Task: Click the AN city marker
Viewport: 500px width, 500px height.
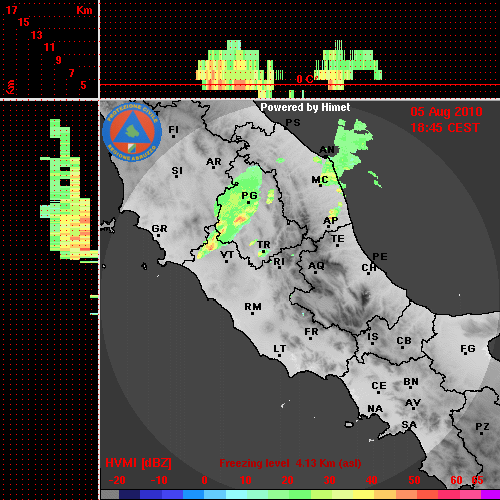Action: (326, 156)
